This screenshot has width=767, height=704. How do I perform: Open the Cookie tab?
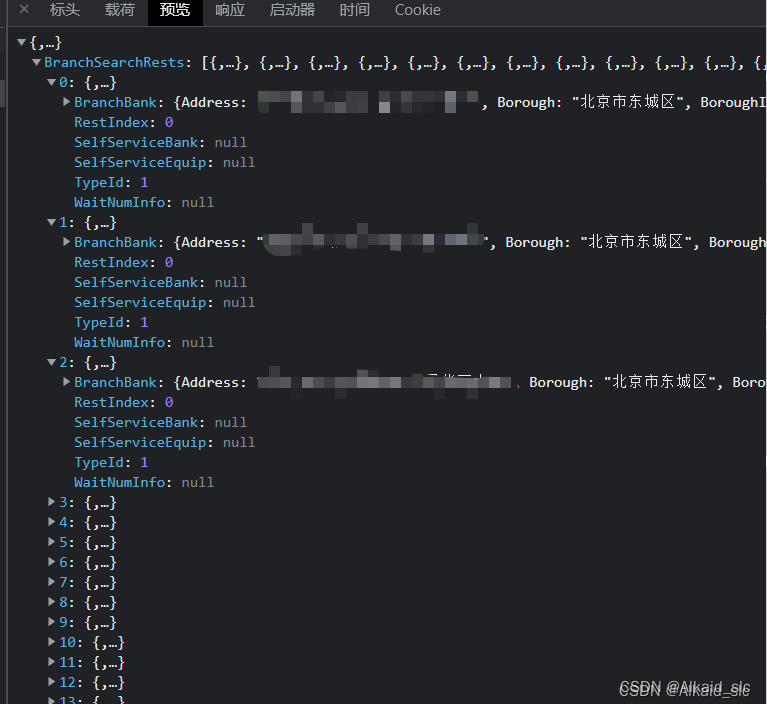(418, 10)
